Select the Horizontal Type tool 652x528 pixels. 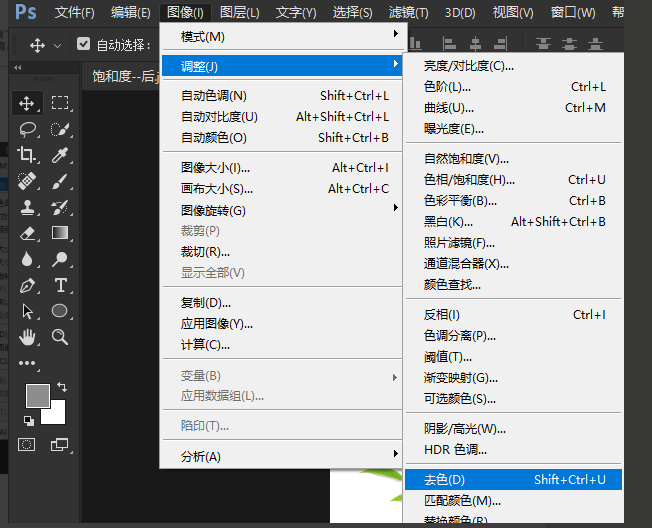pyautogui.click(x=61, y=285)
